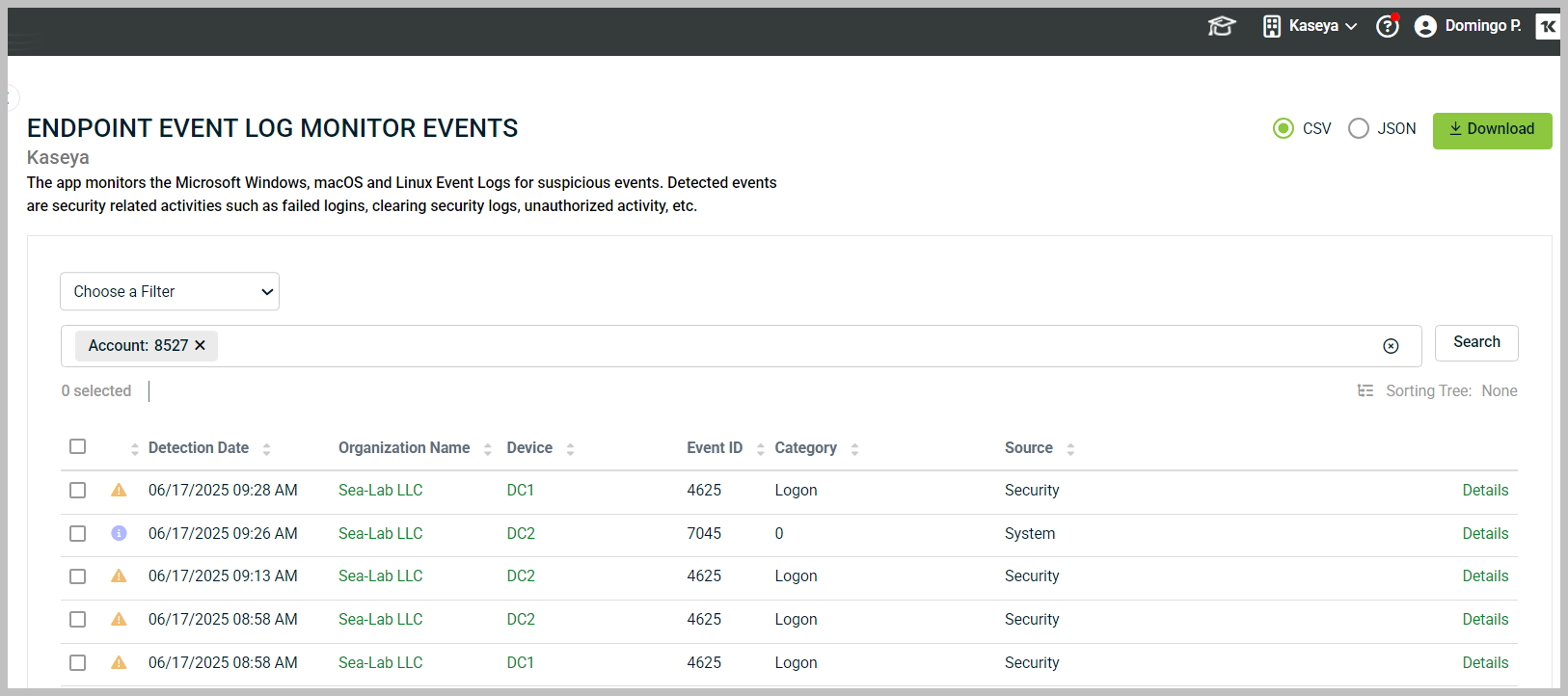Check the 09:13 AM DC2 event row
The height and width of the screenshot is (696, 1568).
click(x=78, y=576)
